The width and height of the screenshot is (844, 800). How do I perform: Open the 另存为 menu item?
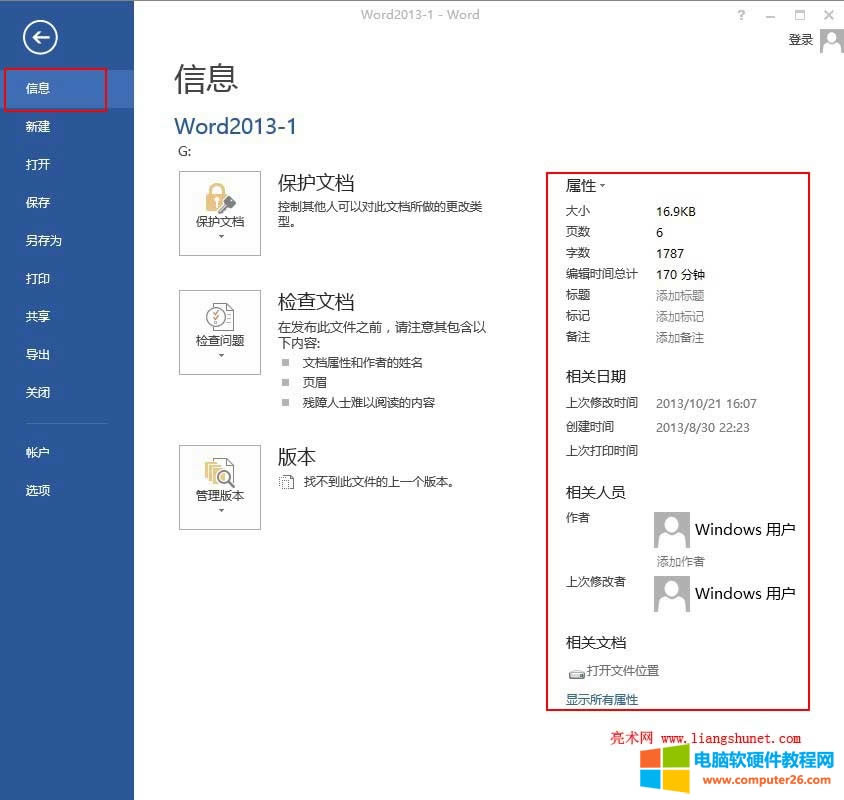43,241
